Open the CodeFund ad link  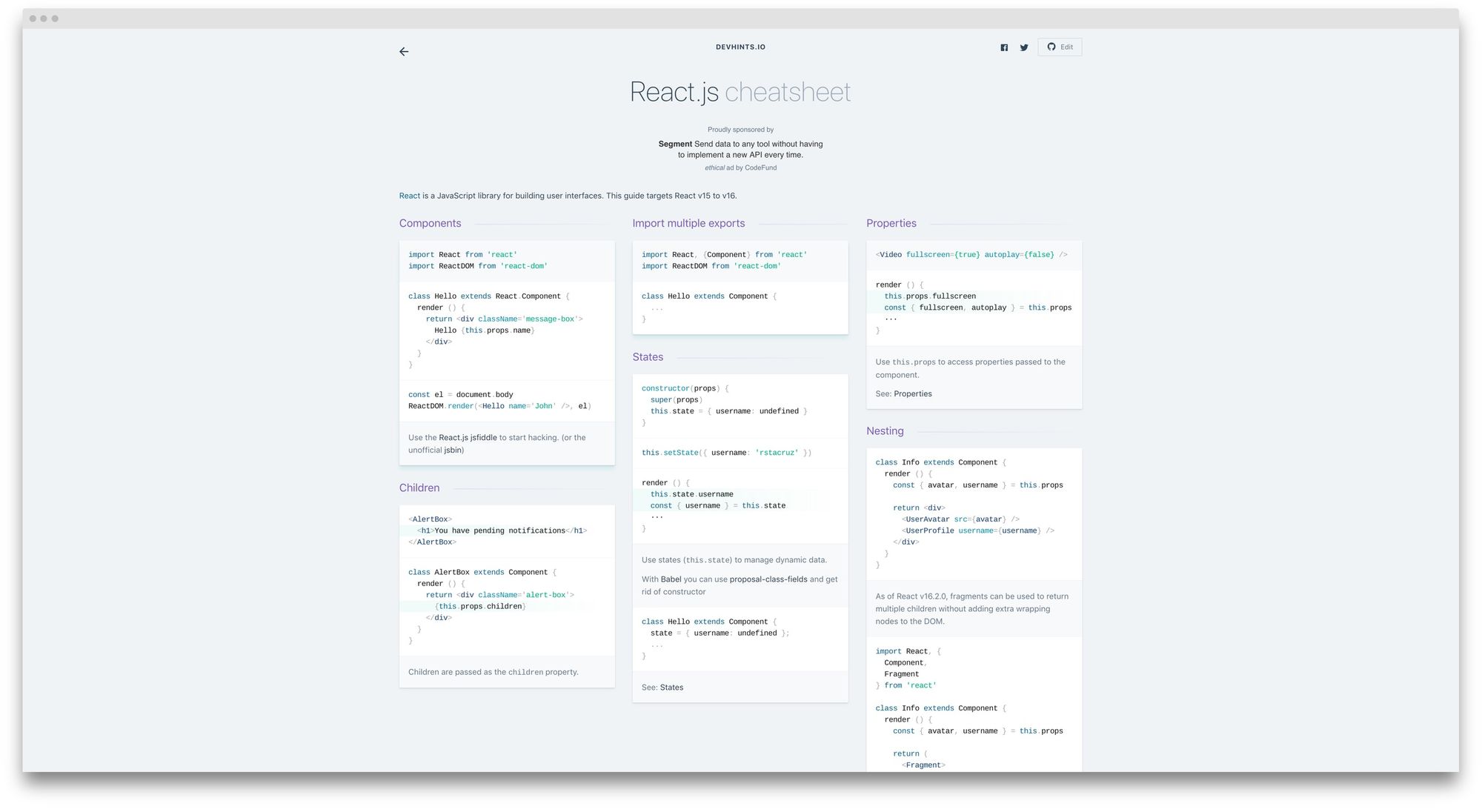[x=761, y=167]
